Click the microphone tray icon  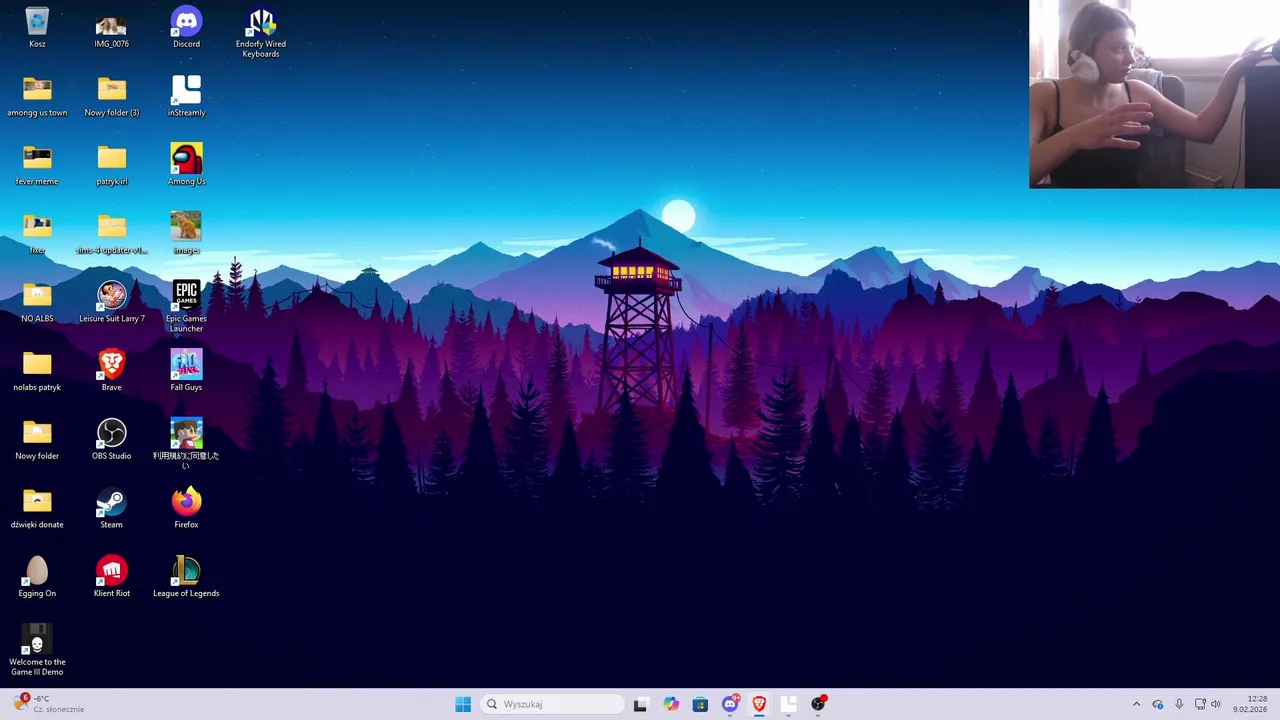1179,704
